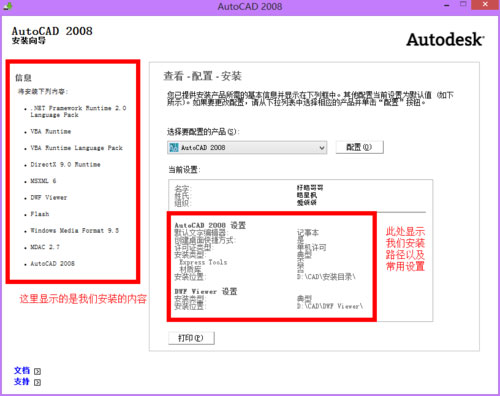Screen dimensions: 500x396
Task: Click the AutoCAD product icon in dropdown
Action: click(174, 147)
